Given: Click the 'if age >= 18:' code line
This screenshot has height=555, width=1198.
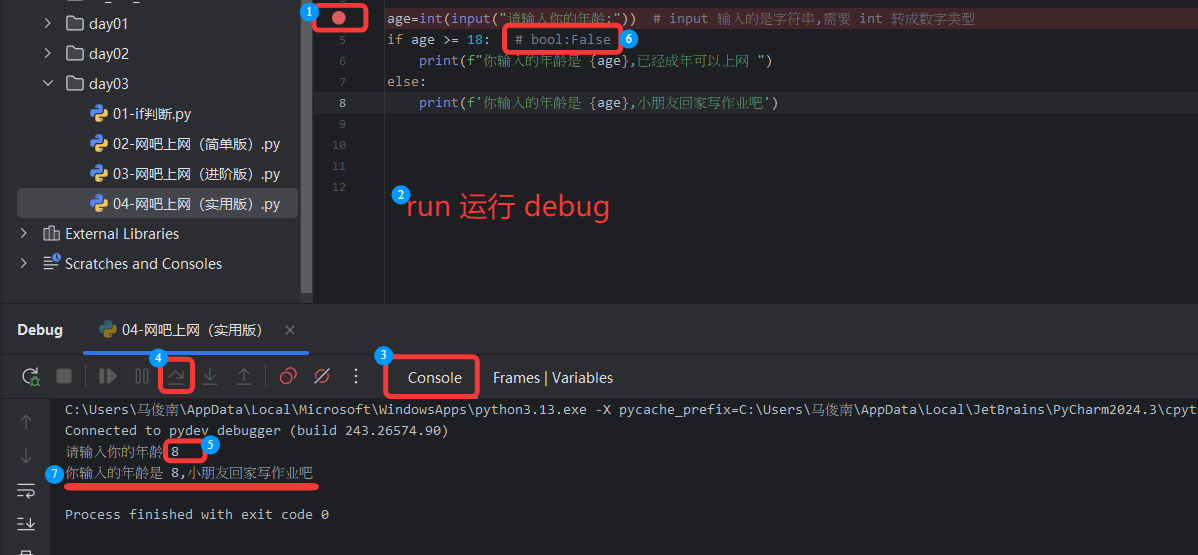Looking at the screenshot, I should [439, 40].
